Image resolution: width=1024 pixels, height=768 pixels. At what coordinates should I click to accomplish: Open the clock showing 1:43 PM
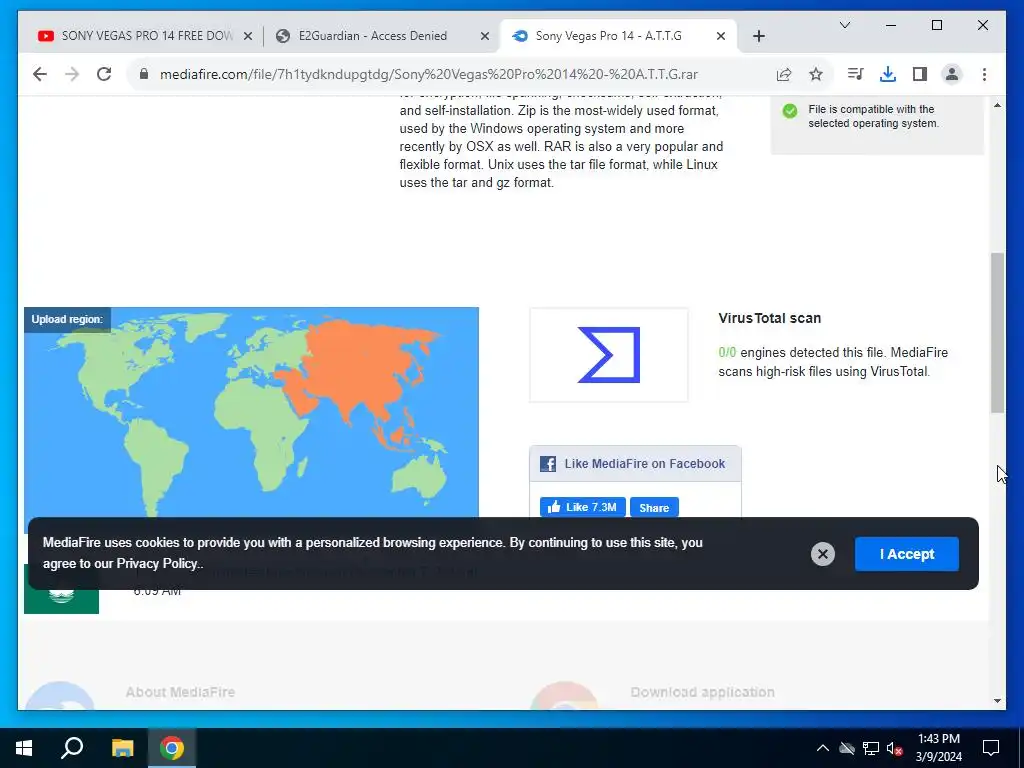click(x=938, y=748)
